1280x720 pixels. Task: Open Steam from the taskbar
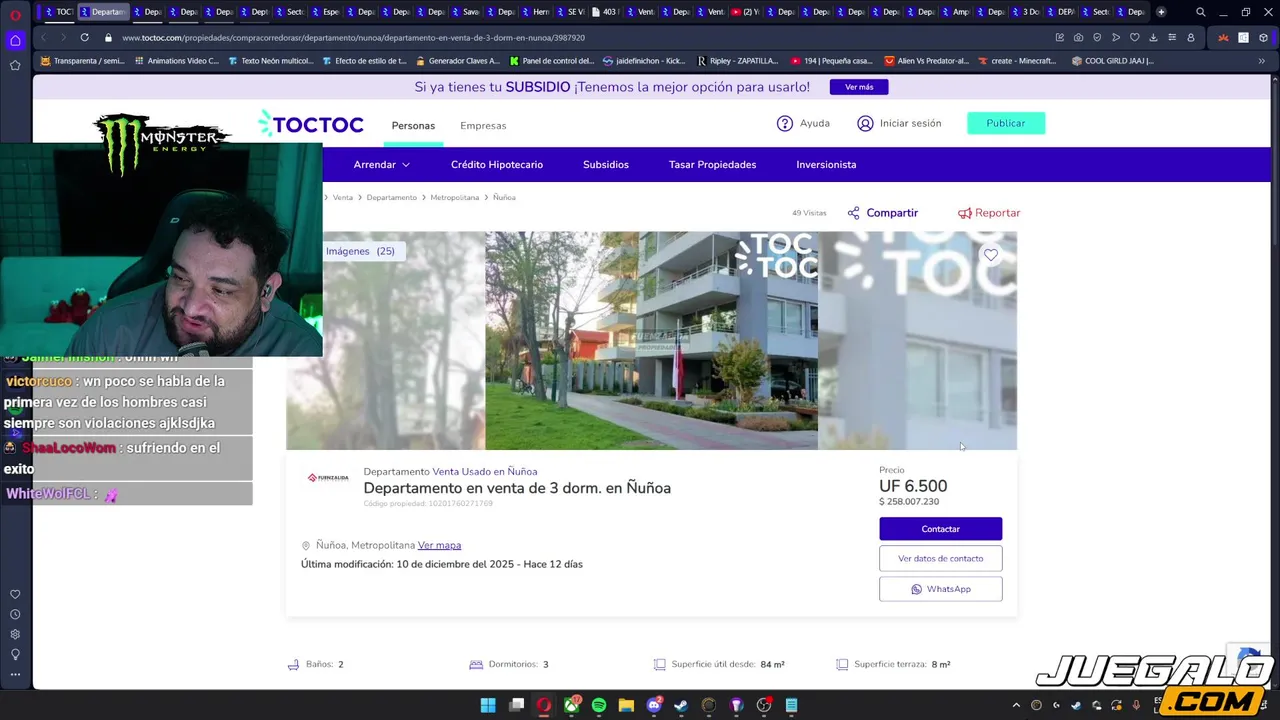[x=681, y=705]
